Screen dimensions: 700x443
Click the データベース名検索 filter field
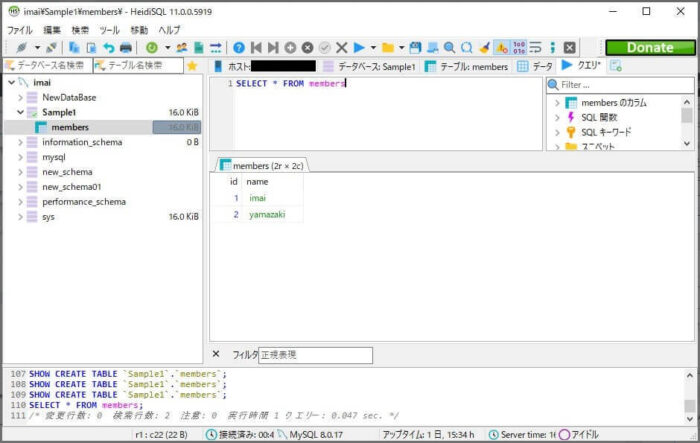click(48, 66)
